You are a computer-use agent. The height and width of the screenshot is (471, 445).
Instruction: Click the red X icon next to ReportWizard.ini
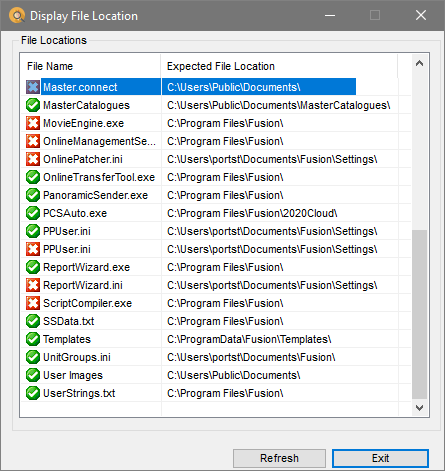tap(33, 285)
